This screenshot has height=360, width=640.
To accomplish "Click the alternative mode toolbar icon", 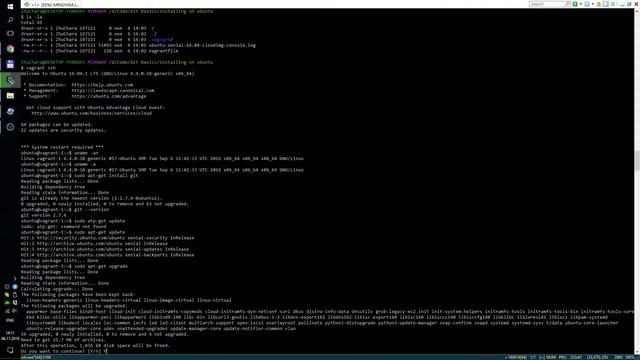I will pyautogui.click(x=606, y=4).
